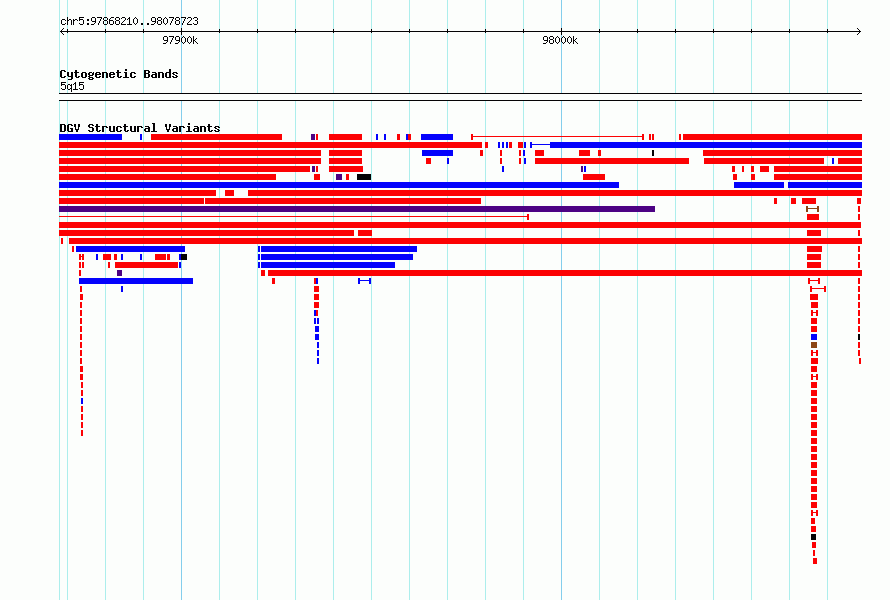The width and height of the screenshot is (890, 600).
Task: Select the thin red capped line variant in top row
Action: [x=557, y=137]
